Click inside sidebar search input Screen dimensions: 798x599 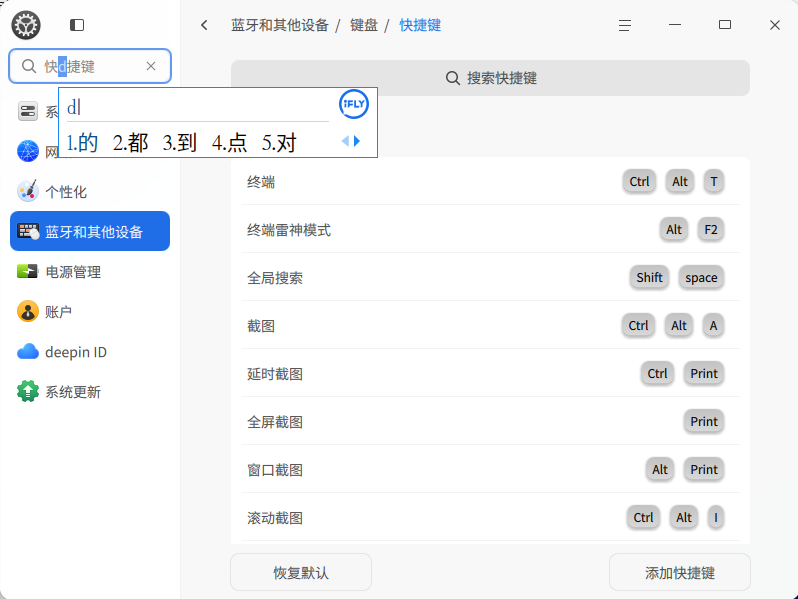click(92, 66)
